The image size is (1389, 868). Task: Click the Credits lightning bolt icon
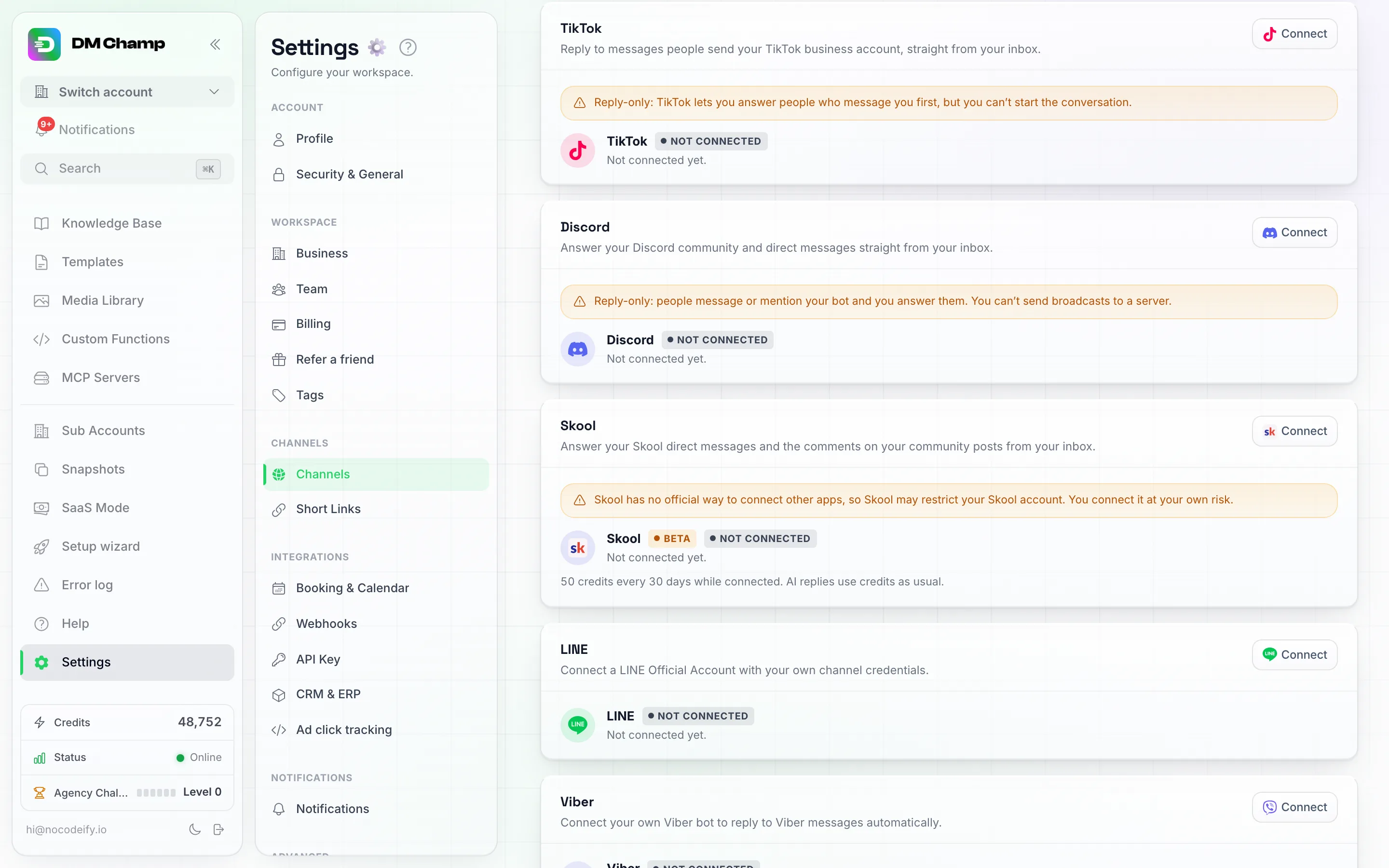tap(40, 722)
